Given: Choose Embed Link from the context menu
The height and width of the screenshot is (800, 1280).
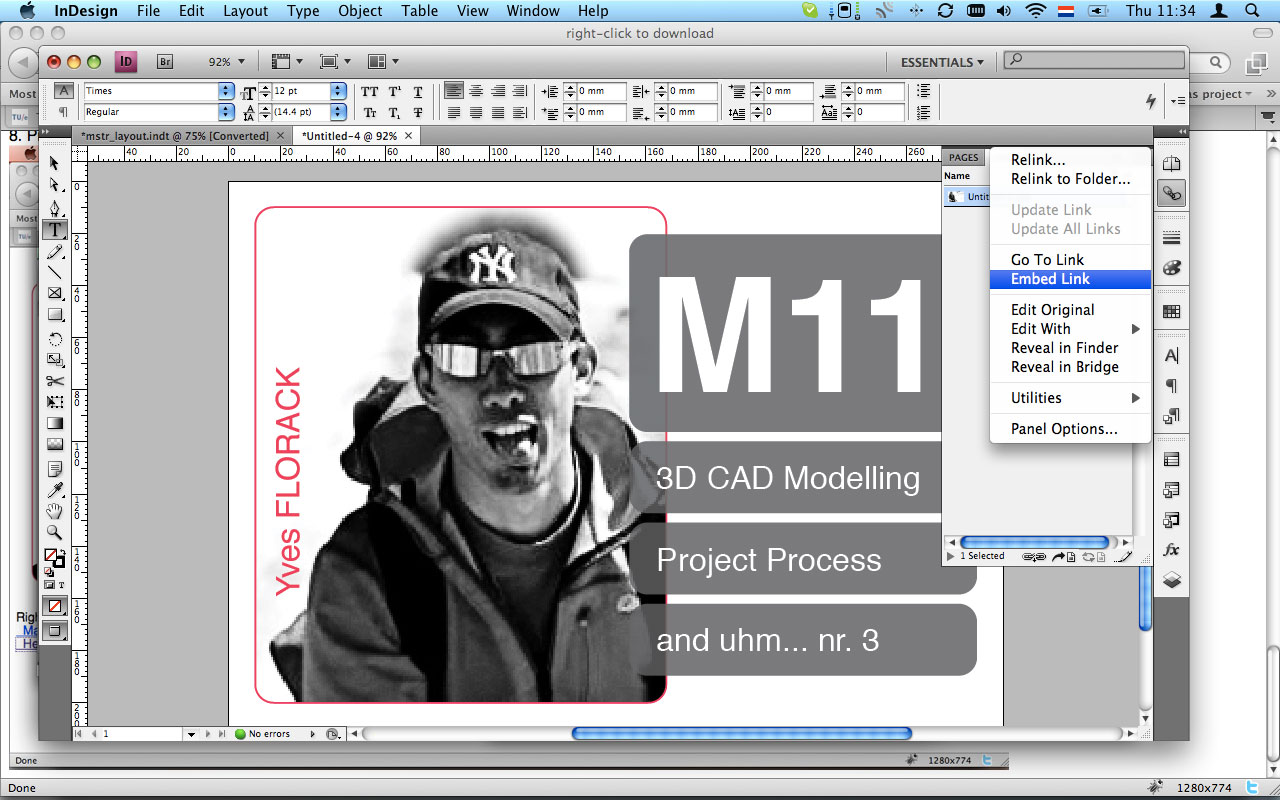Looking at the screenshot, I should pos(1050,279).
